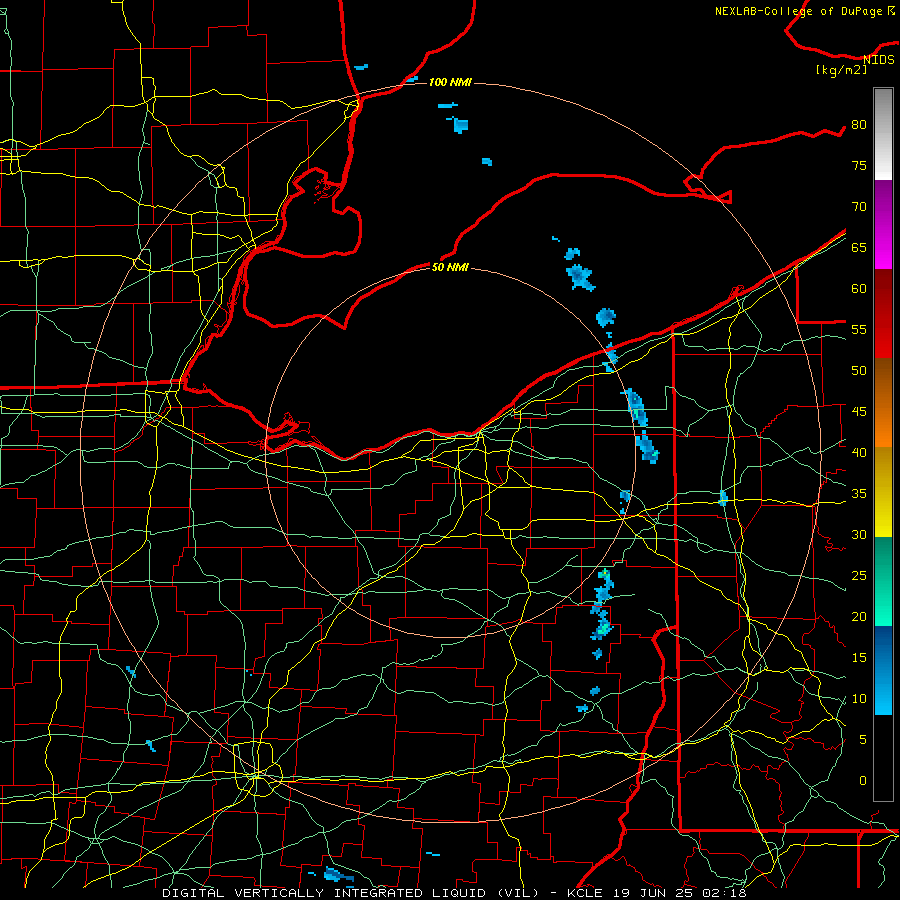This screenshot has width=900, height=900.
Task: Select the 10 value on the scale
Action: pyautogui.click(x=859, y=699)
